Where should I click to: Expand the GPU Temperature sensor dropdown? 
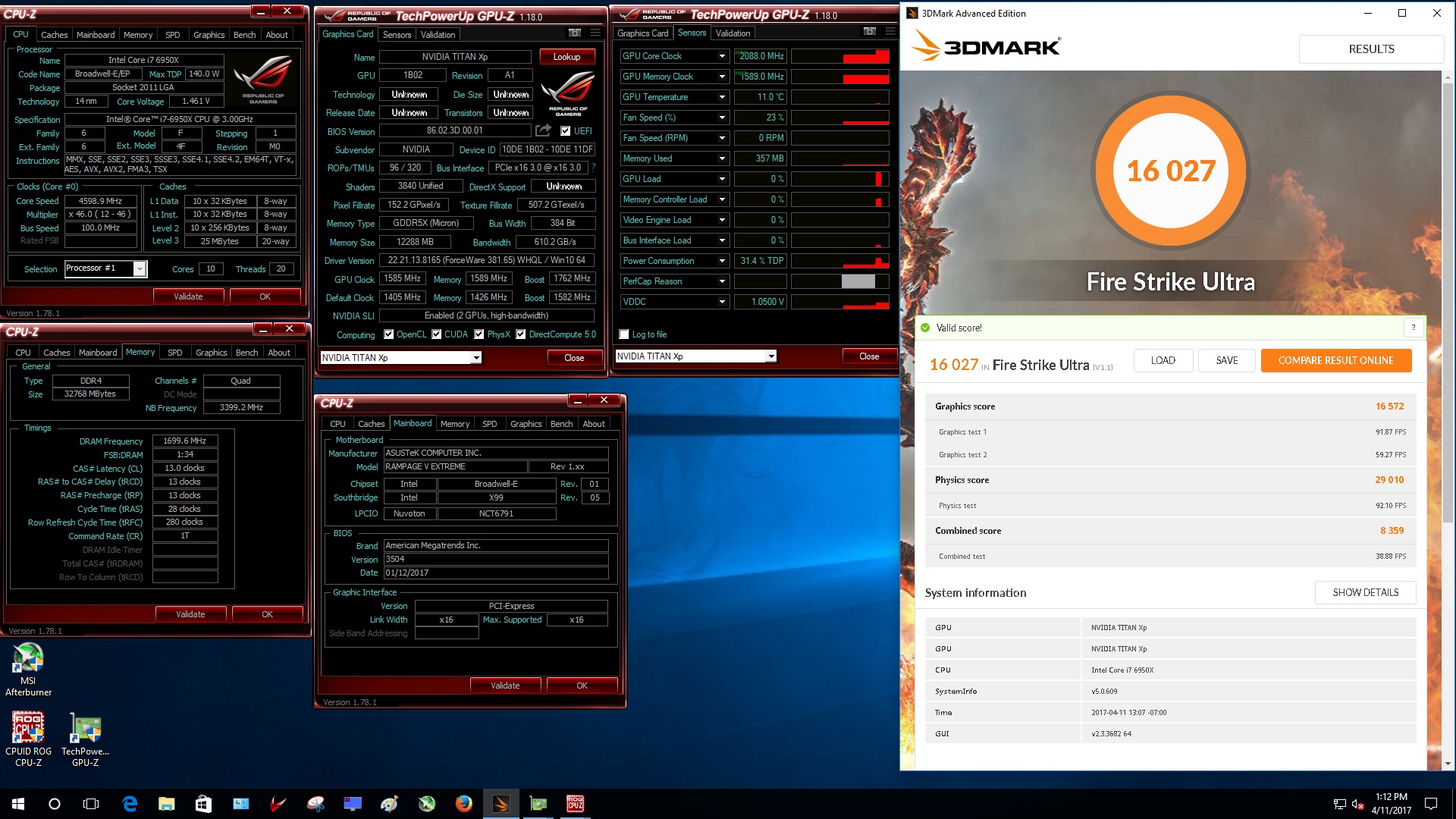[721, 97]
